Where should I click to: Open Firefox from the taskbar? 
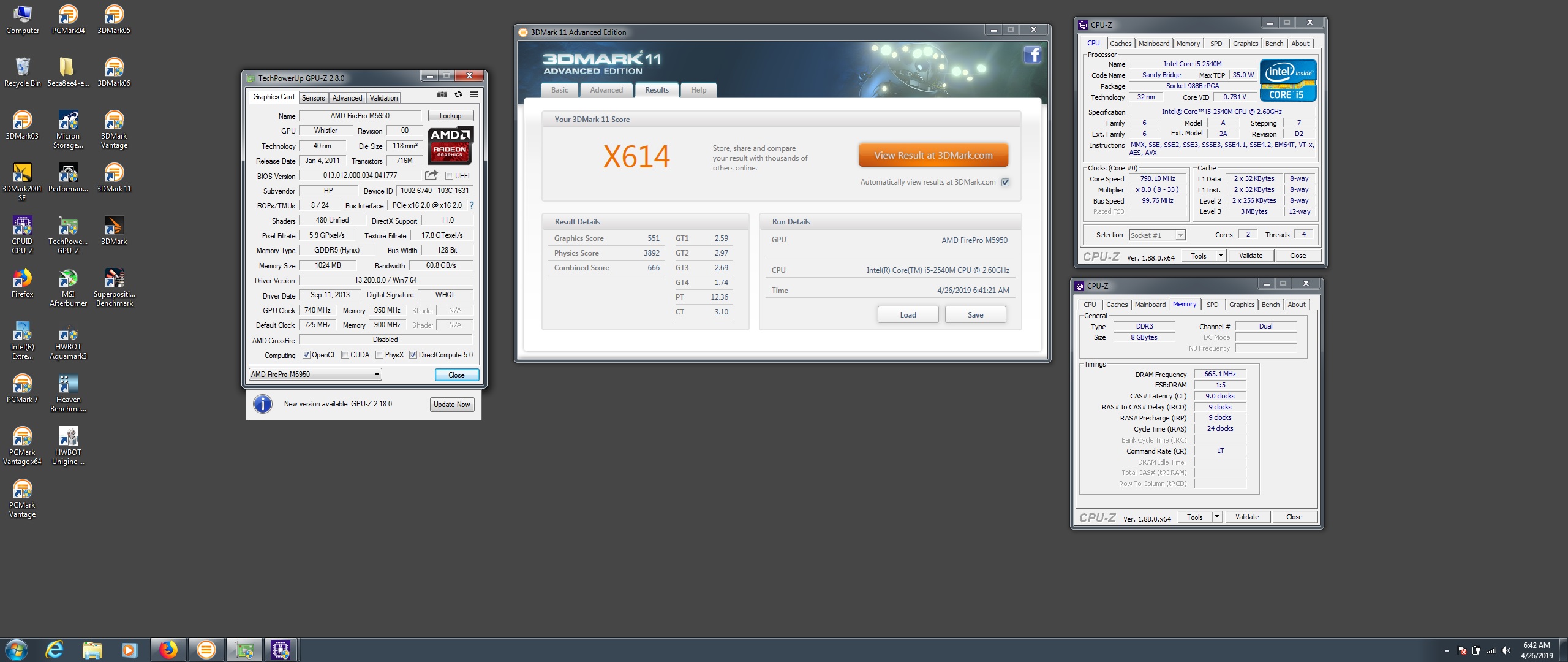tap(168, 650)
